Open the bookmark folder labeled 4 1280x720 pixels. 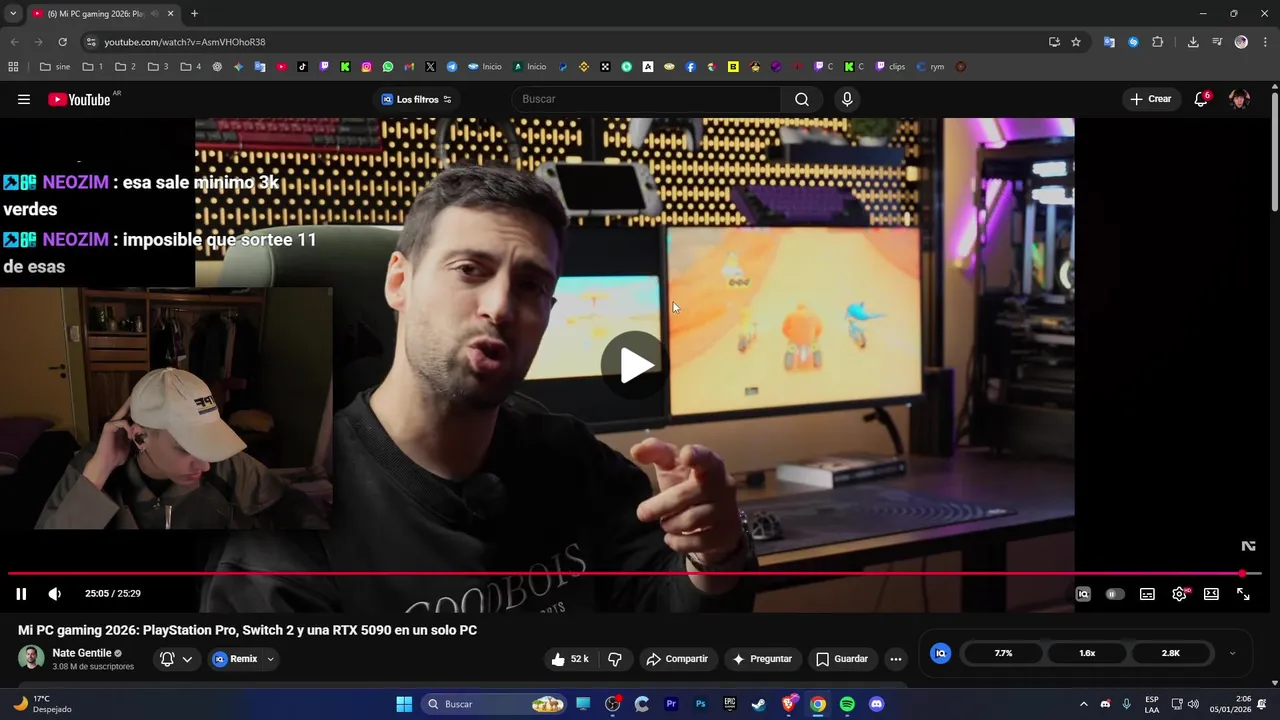[191, 67]
